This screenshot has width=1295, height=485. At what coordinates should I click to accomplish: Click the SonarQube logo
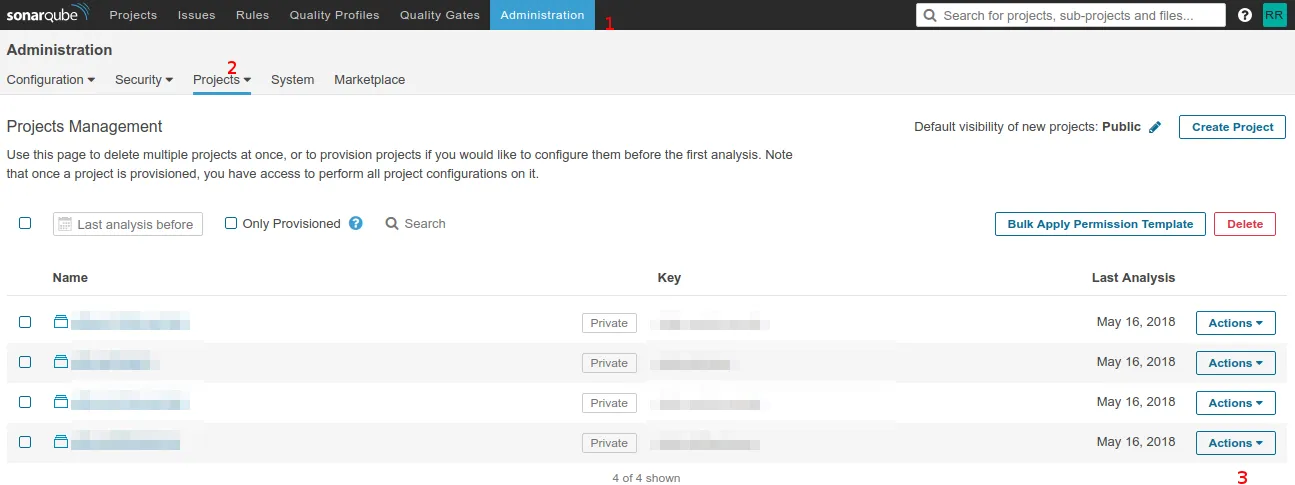[x=48, y=15]
